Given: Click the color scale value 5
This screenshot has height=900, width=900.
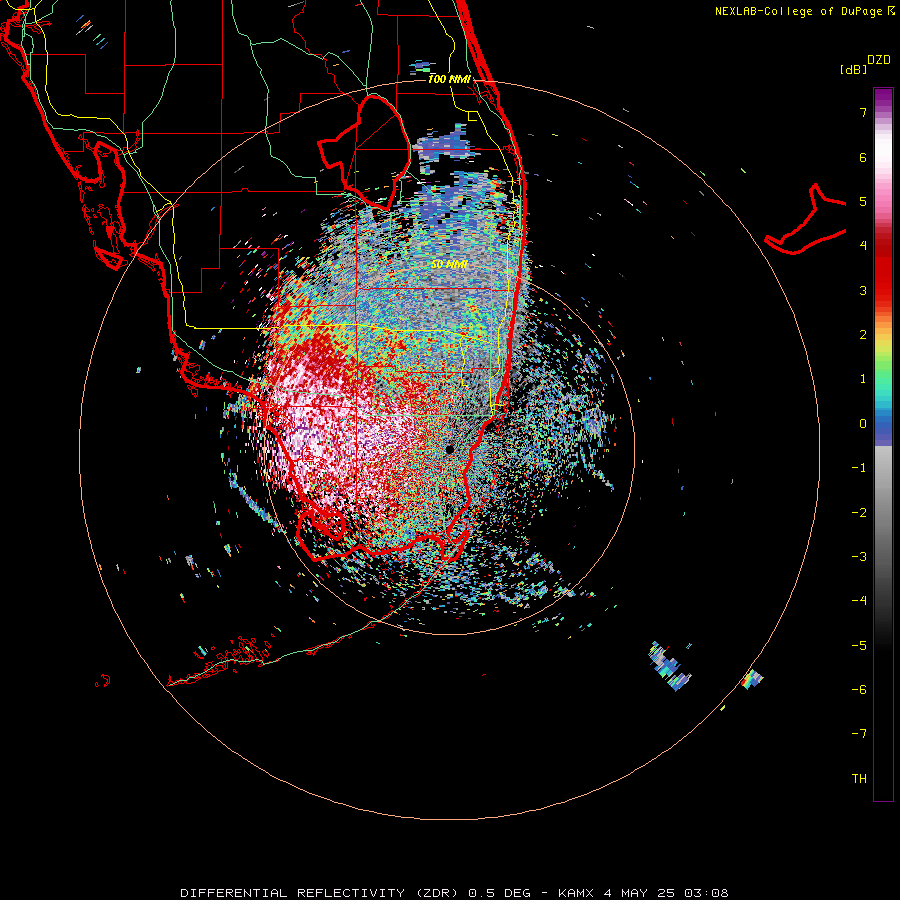Looking at the screenshot, I should (x=863, y=201).
